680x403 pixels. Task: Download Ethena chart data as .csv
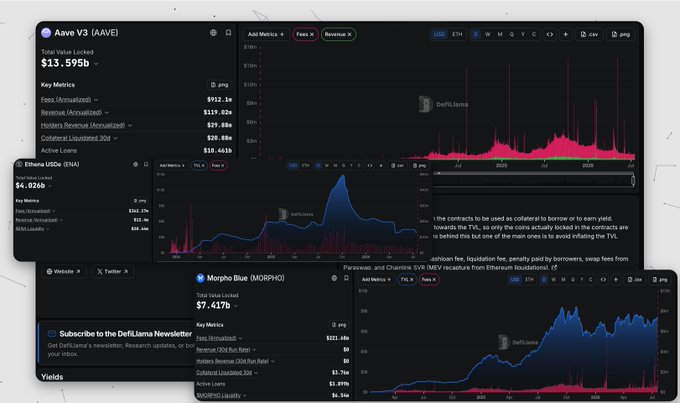[397, 165]
